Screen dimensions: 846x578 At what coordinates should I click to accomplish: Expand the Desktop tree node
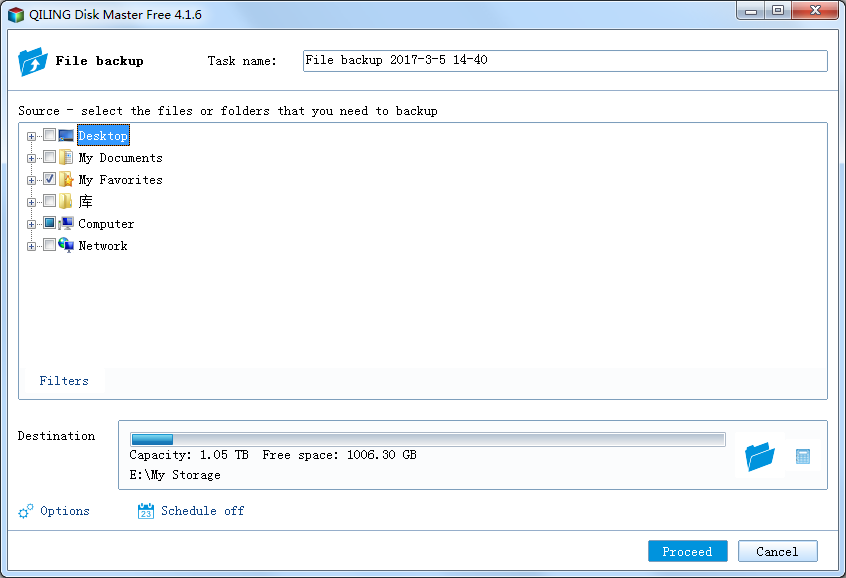tap(31, 137)
